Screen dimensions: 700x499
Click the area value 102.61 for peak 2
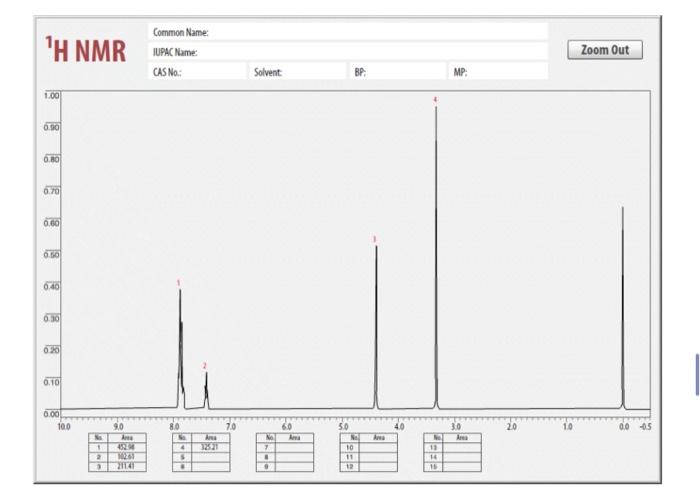[x=127, y=457]
